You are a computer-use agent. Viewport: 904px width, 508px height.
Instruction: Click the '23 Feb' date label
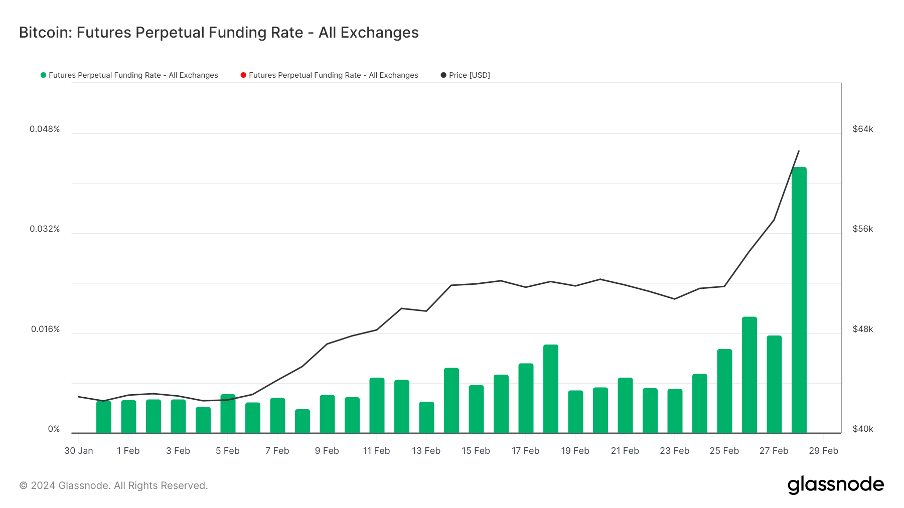point(675,451)
